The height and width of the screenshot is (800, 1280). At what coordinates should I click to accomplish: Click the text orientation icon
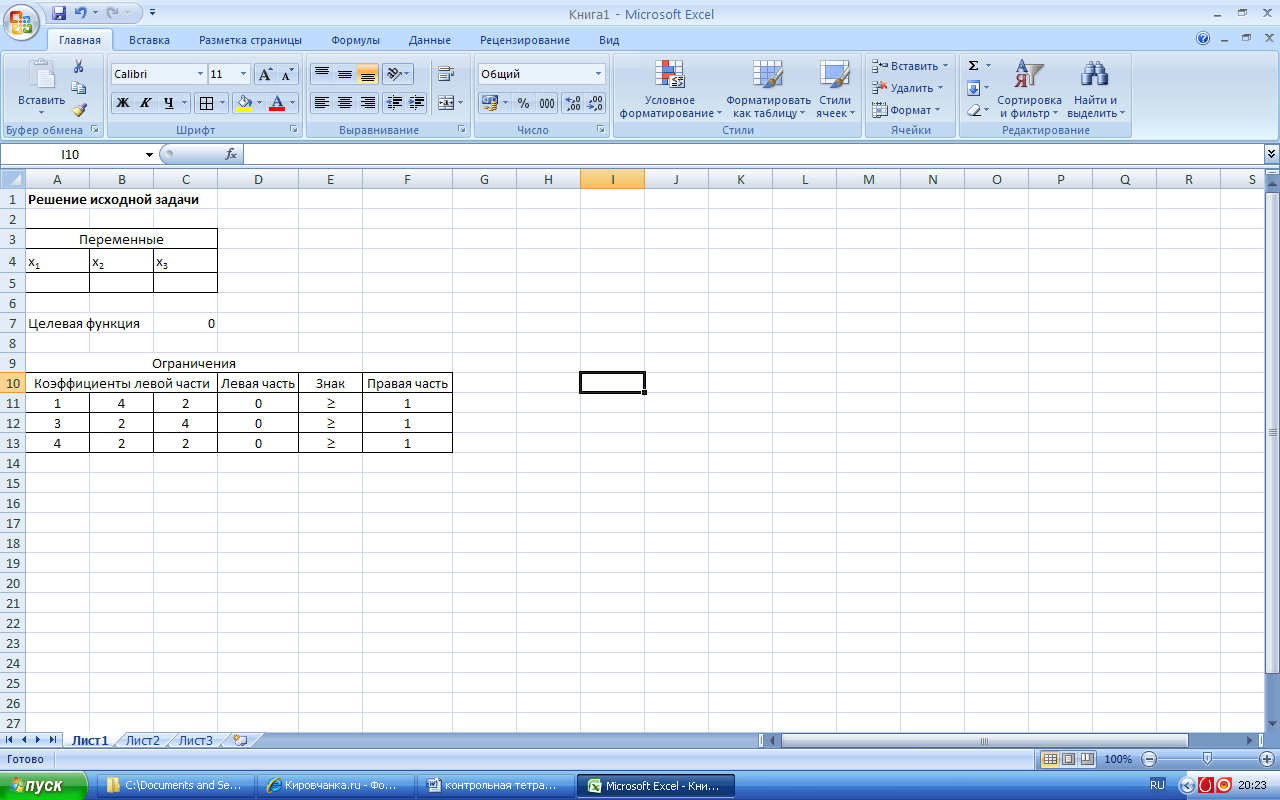pyautogui.click(x=397, y=74)
